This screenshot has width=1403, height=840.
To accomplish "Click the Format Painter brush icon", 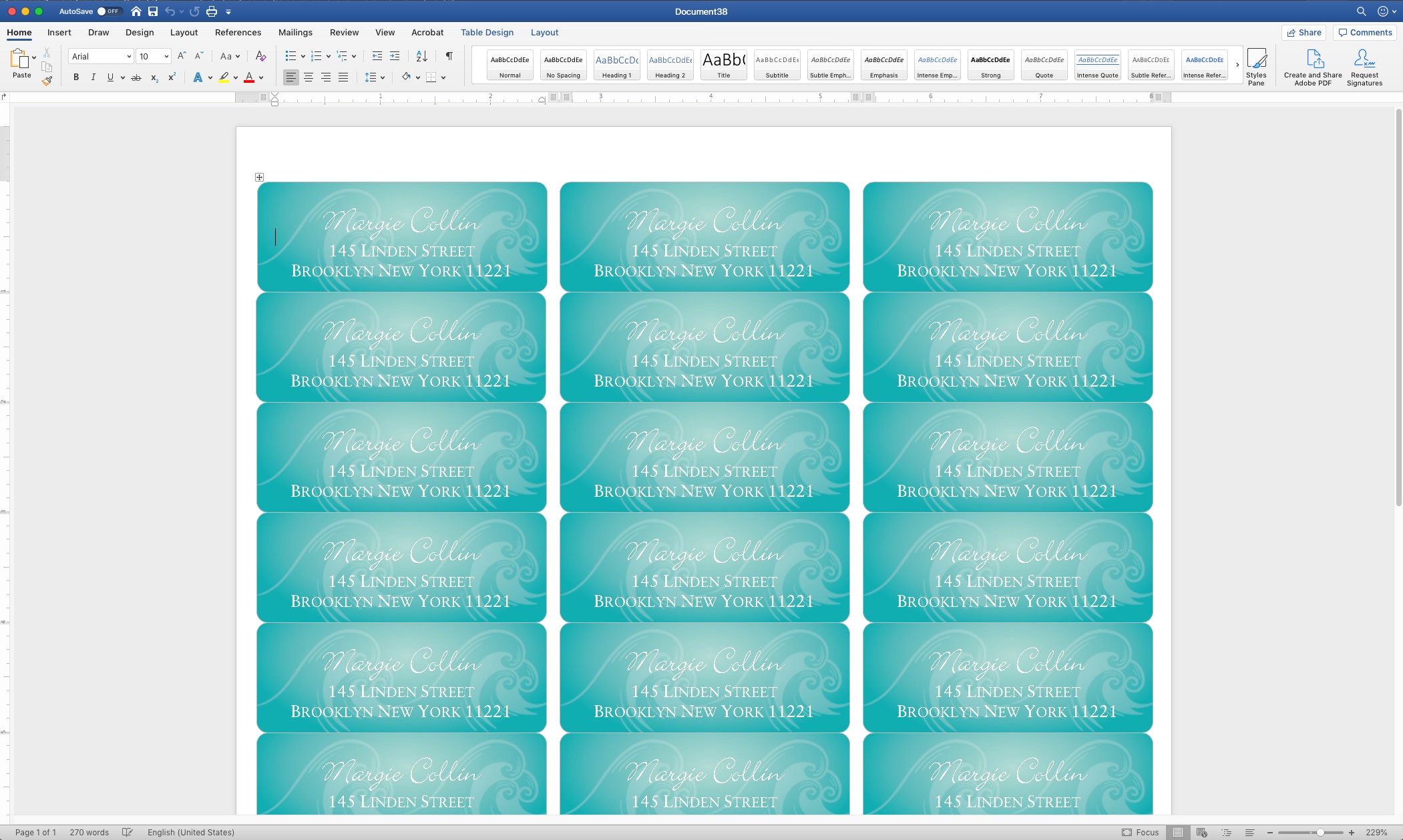I will click(x=47, y=81).
